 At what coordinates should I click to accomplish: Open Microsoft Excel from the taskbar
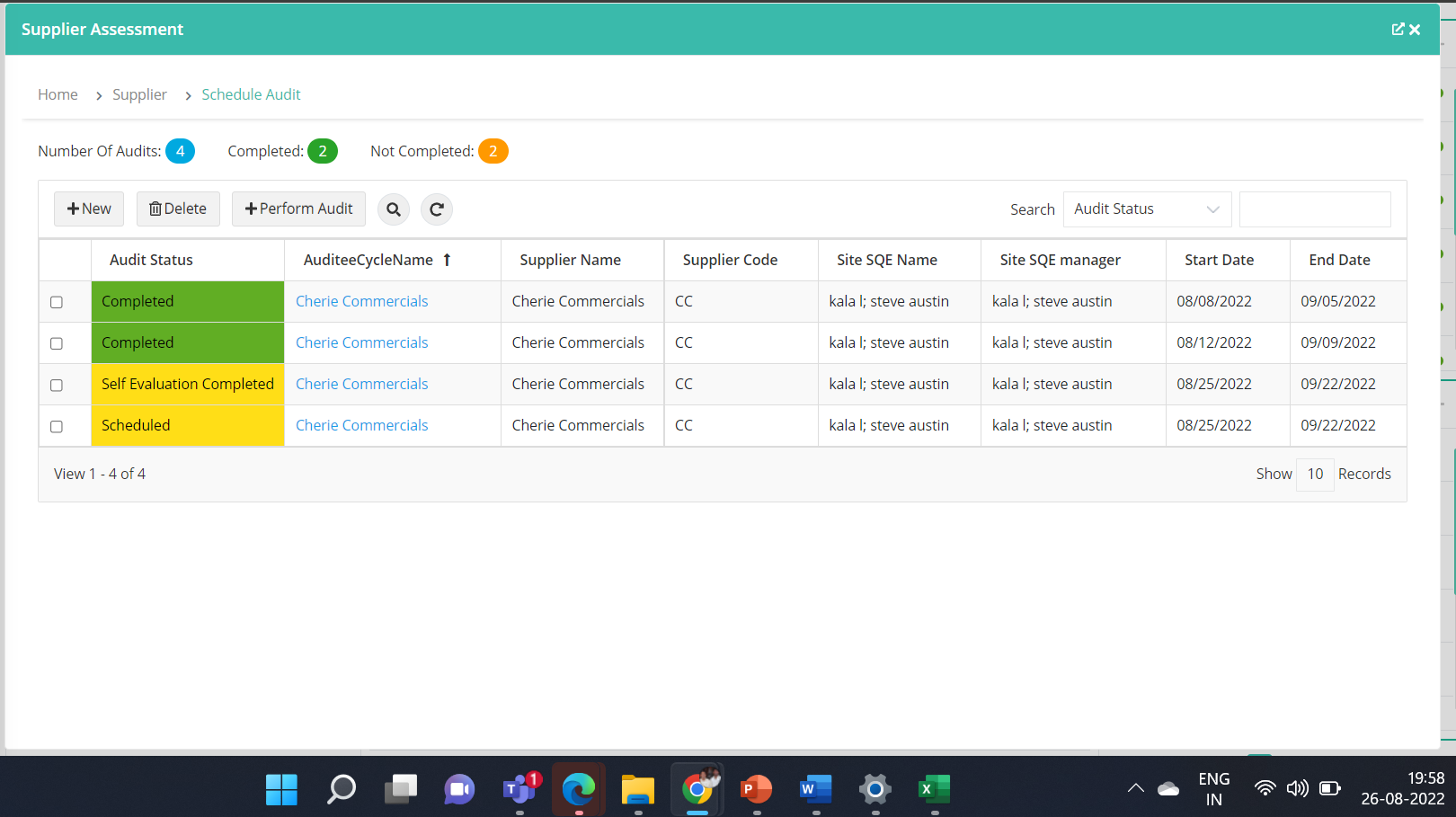tap(935, 790)
